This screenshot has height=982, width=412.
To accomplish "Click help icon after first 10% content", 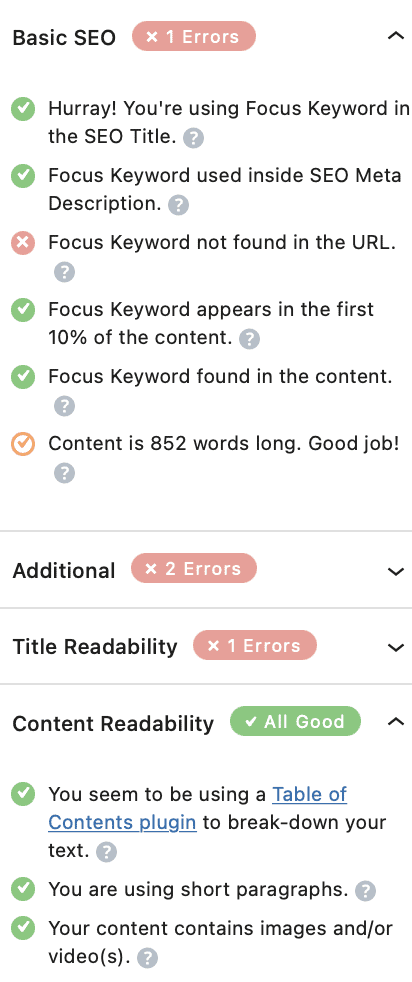I will point(249,339).
